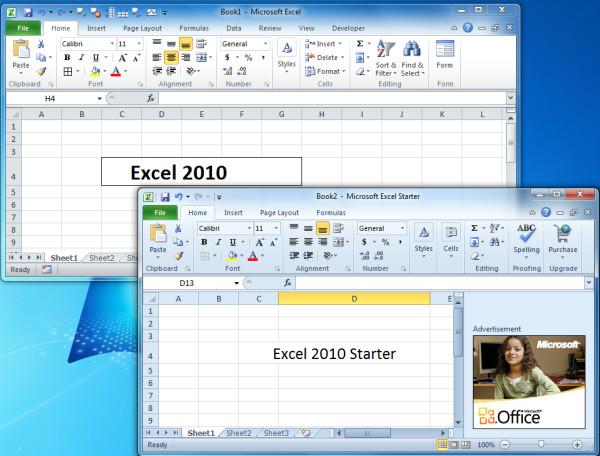
Task: Switch to Developer tab in Book1
Action: coord(348,28)
